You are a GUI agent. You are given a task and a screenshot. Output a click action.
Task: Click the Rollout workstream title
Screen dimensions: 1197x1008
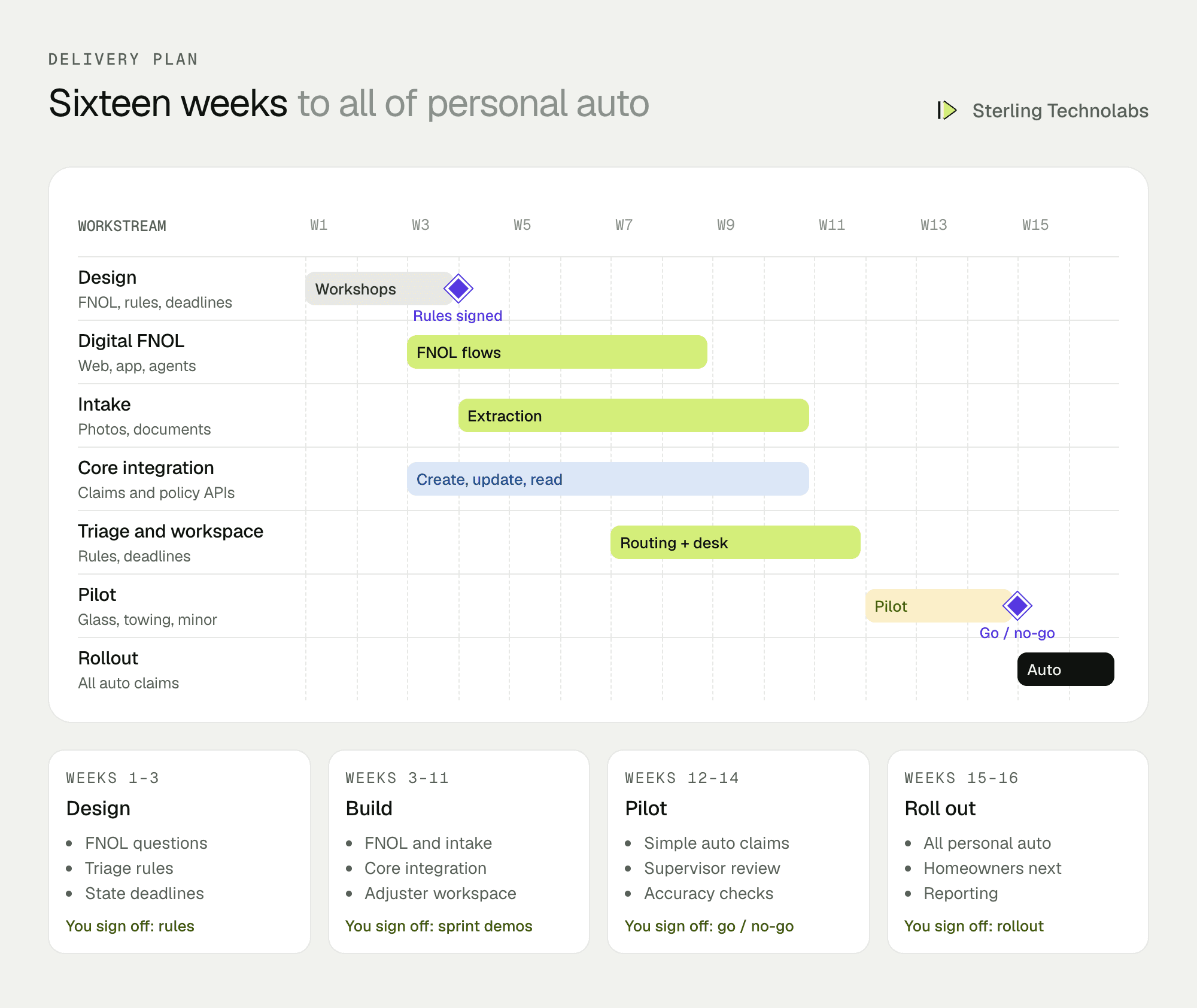tap(108, 658)
